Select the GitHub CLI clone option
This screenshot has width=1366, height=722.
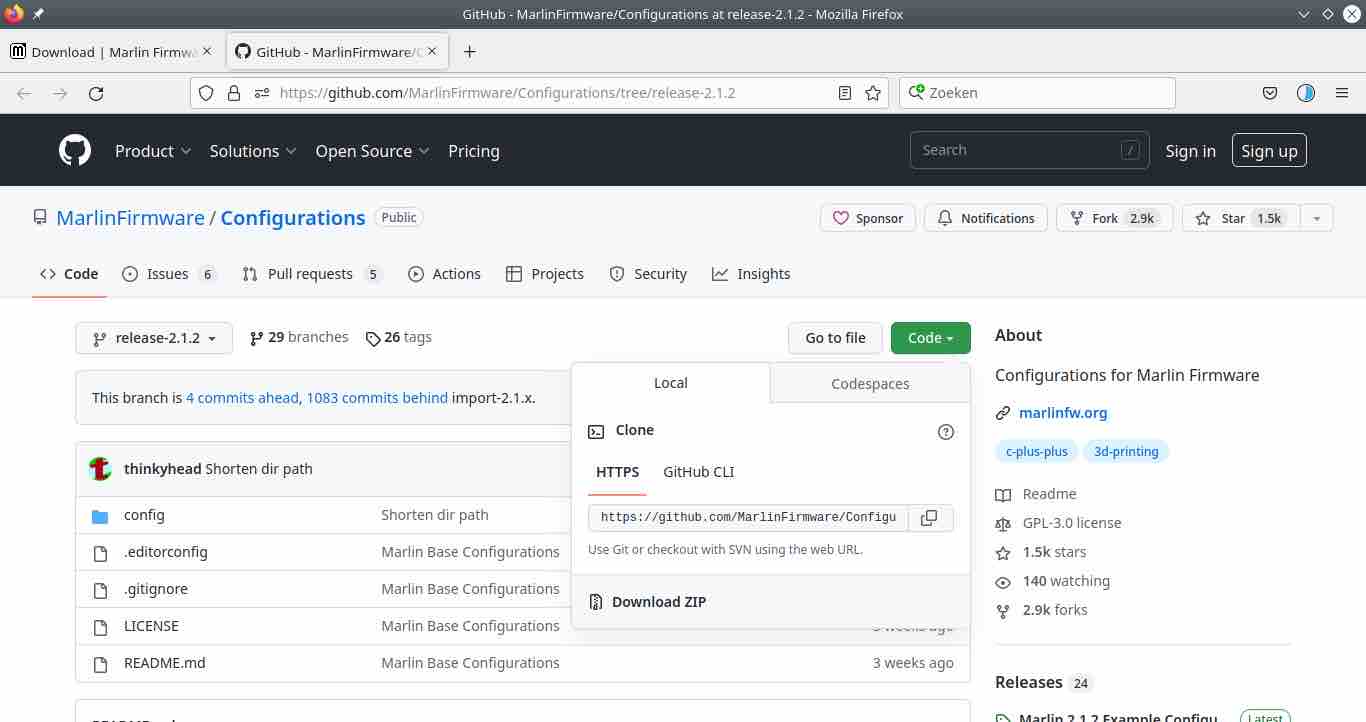(x=698, y=472)
